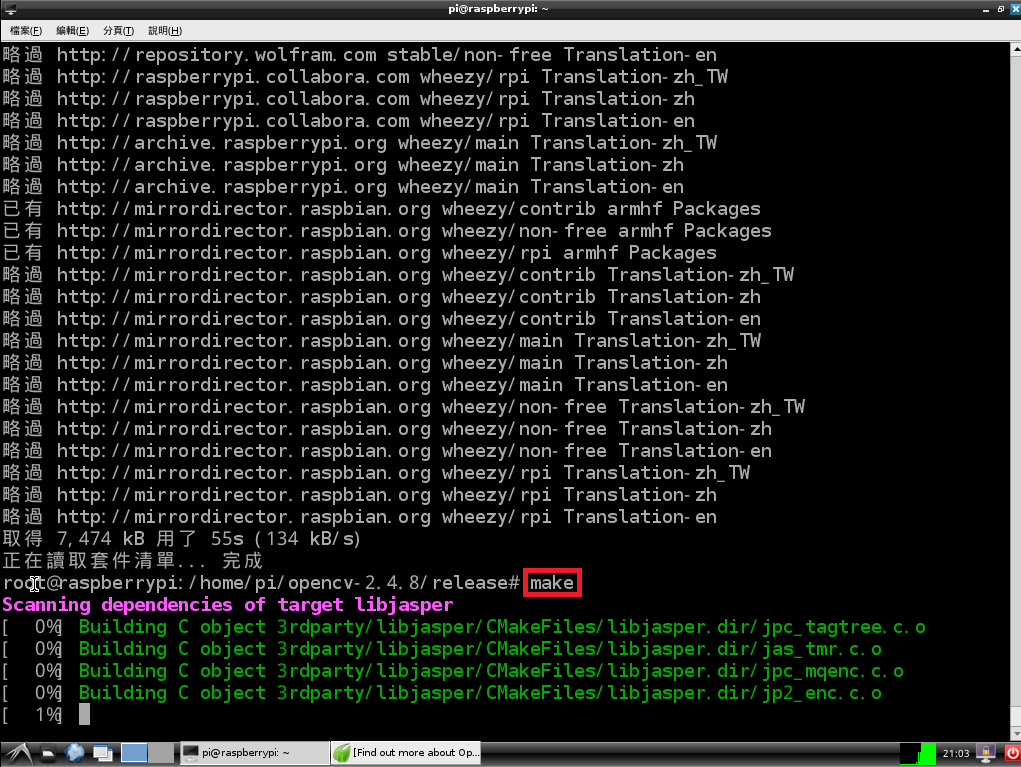Launch the web browser globe icon
Image resolution: width=1021 pixels, height=767 pixels.
75,753
